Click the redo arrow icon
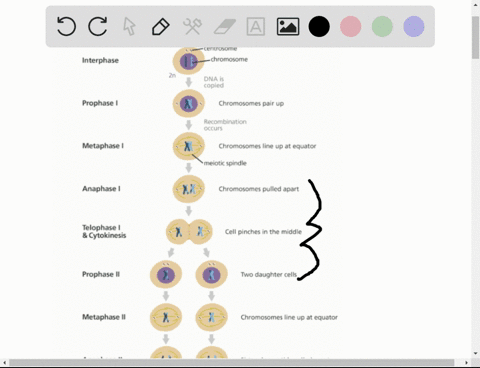 coord(98,26)
